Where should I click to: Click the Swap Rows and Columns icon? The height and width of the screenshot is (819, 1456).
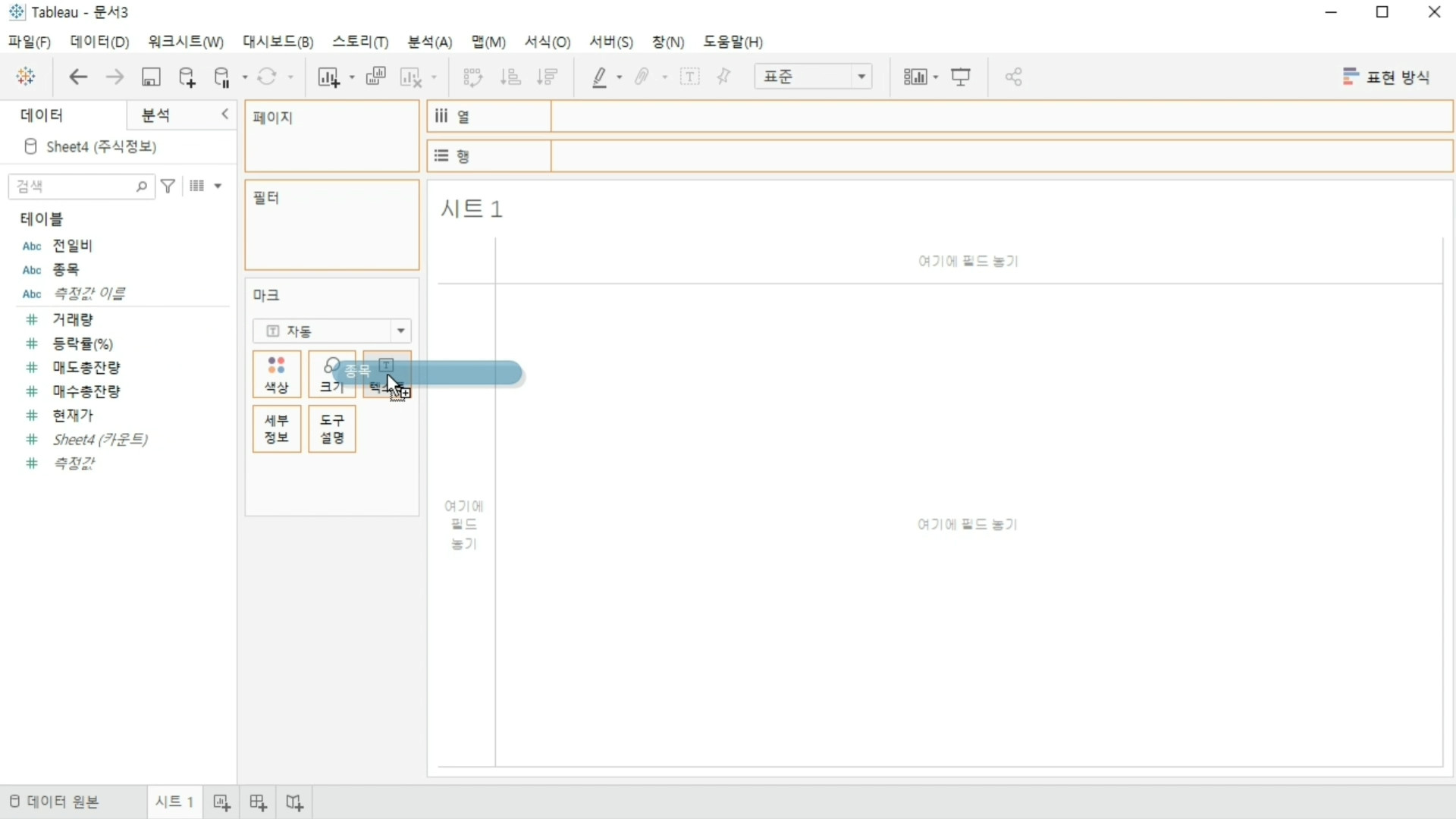(472, 77)
